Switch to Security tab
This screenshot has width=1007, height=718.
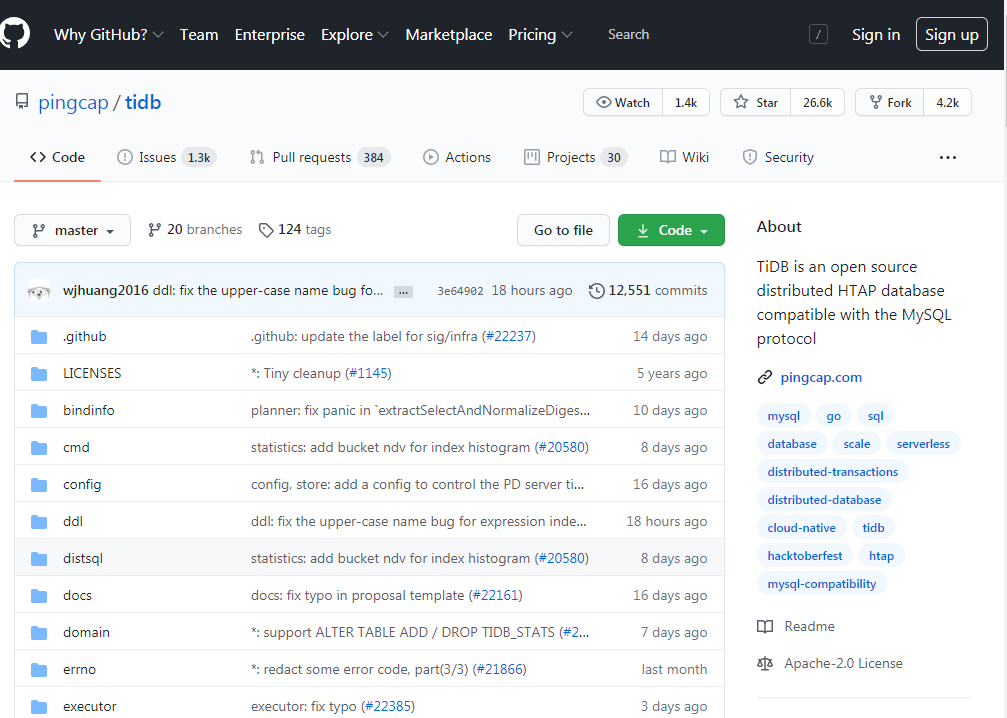(x=778, y=157)
